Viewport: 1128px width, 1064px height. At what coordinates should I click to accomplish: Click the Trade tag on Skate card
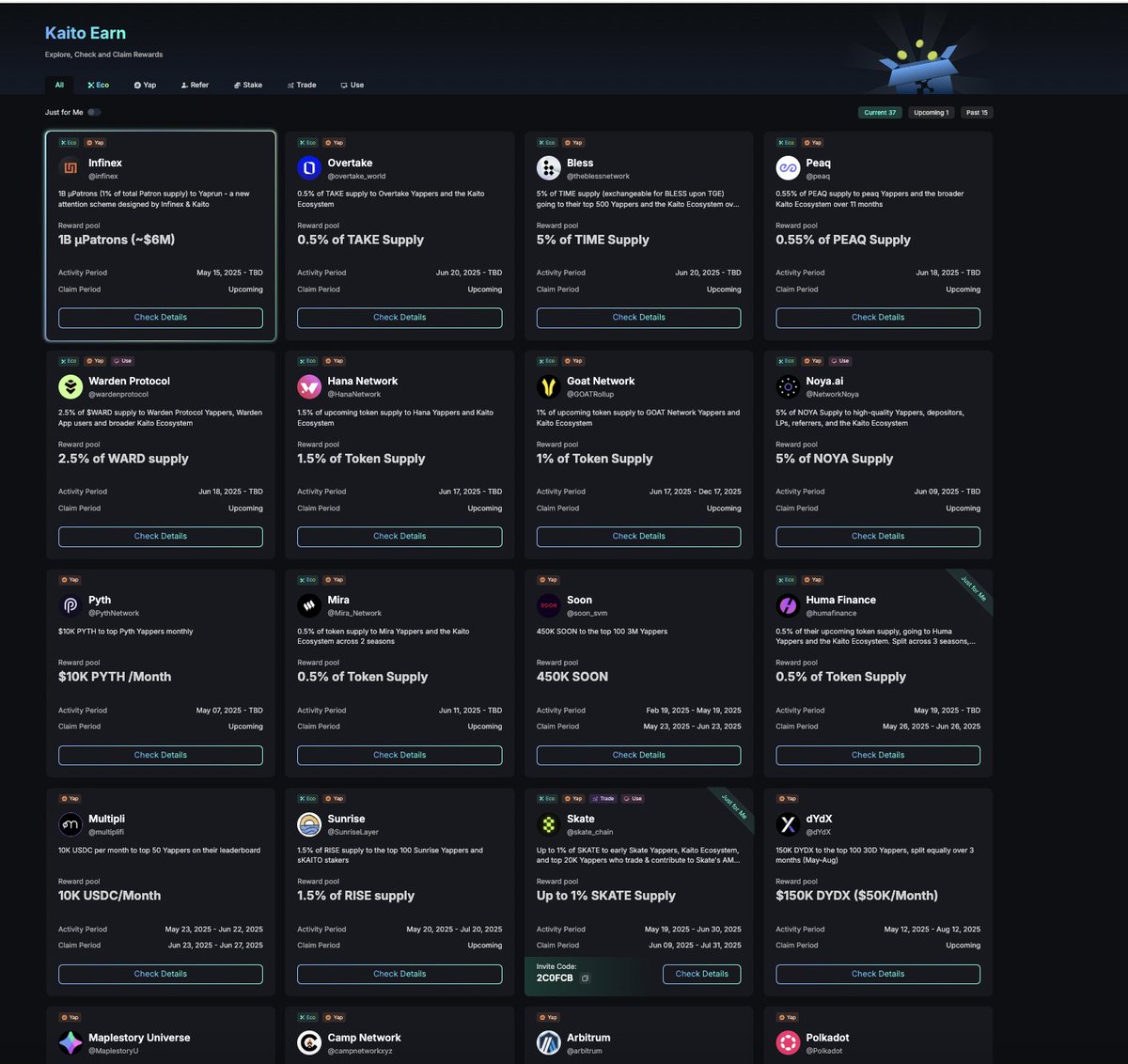603,799
